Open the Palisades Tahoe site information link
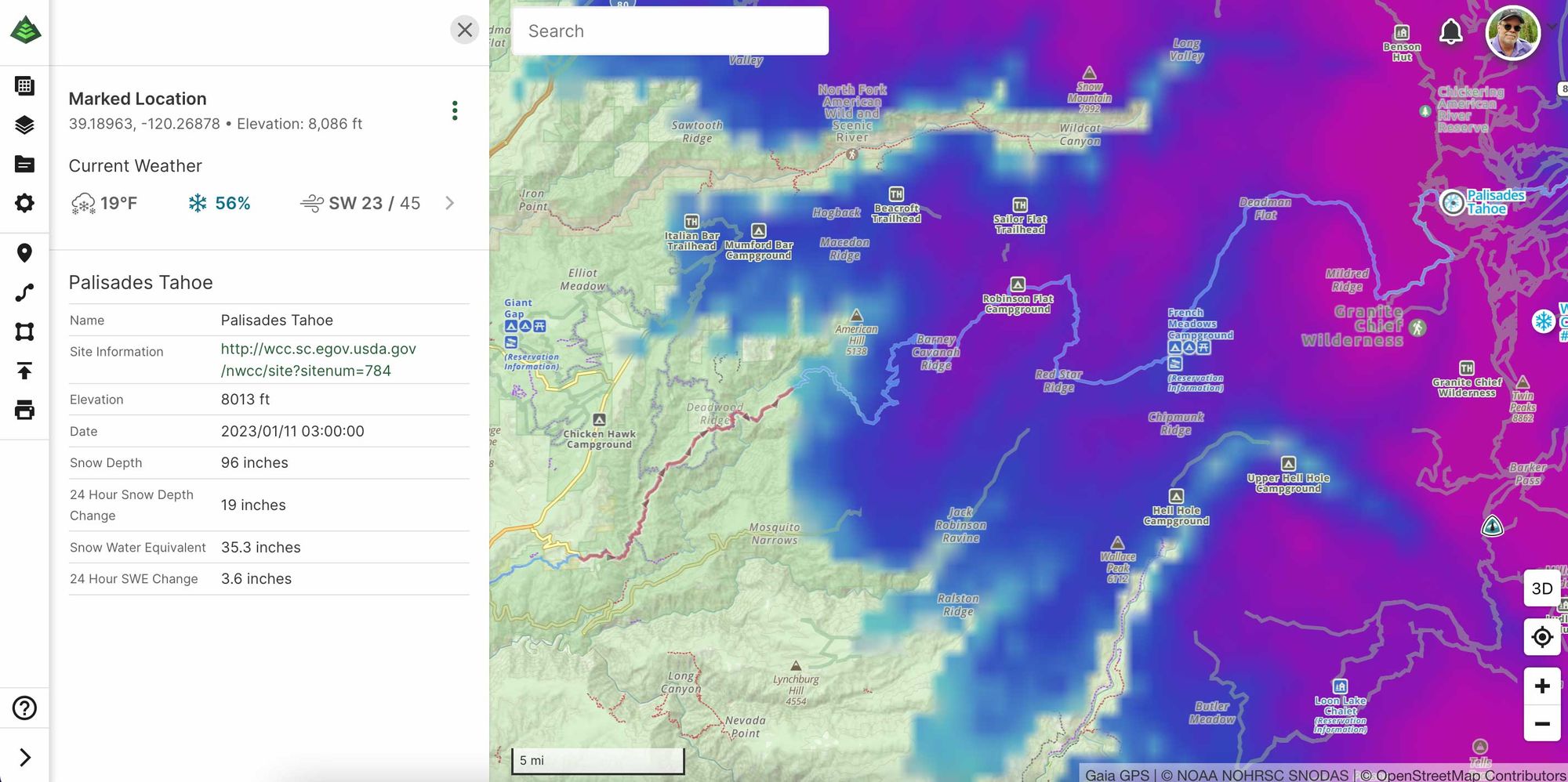Screen dimensions: 1568x782 [x=318, y=360]
